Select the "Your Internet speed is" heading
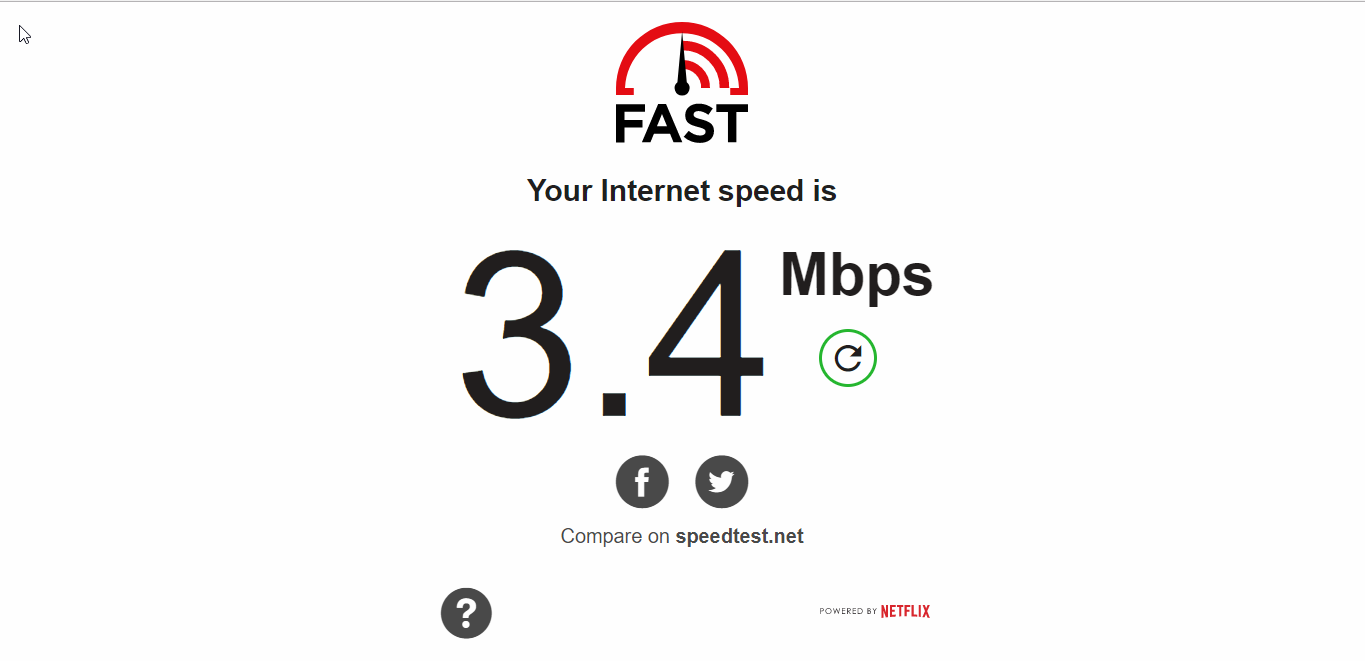Viewport: 1365px width, 661px height. pos(682,191)
